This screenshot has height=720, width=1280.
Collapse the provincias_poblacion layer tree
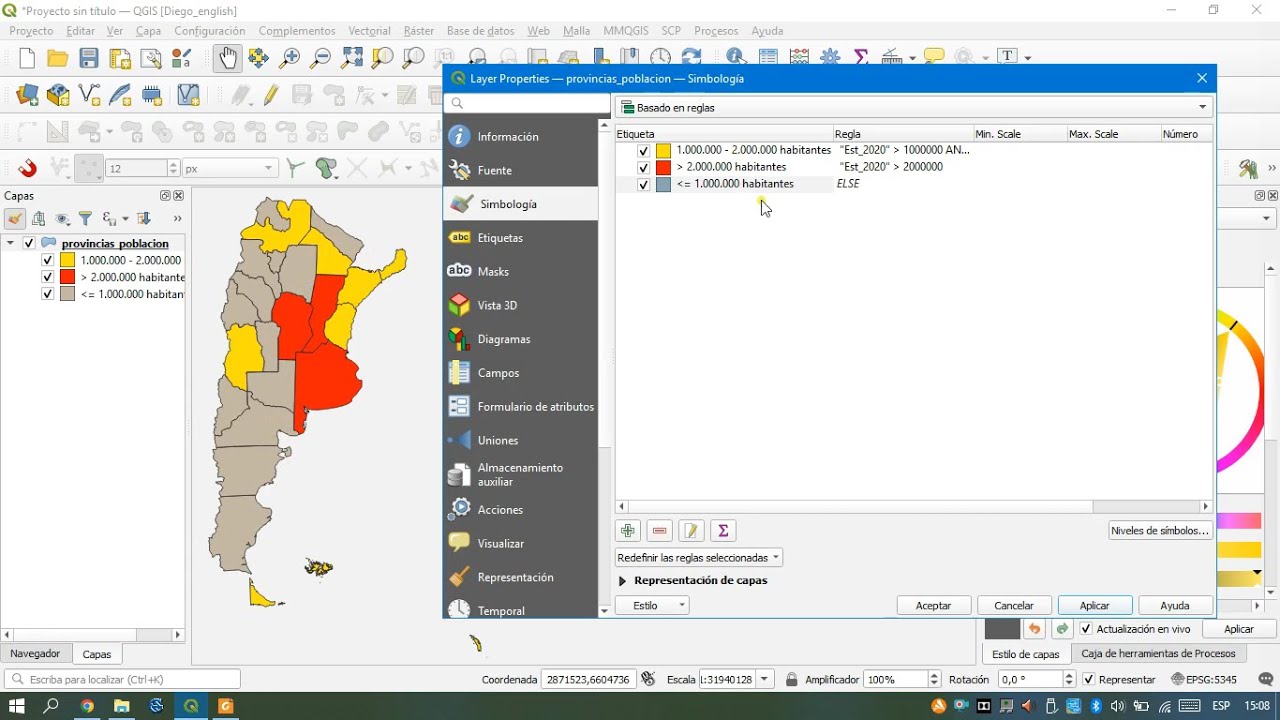coord(10,243)
